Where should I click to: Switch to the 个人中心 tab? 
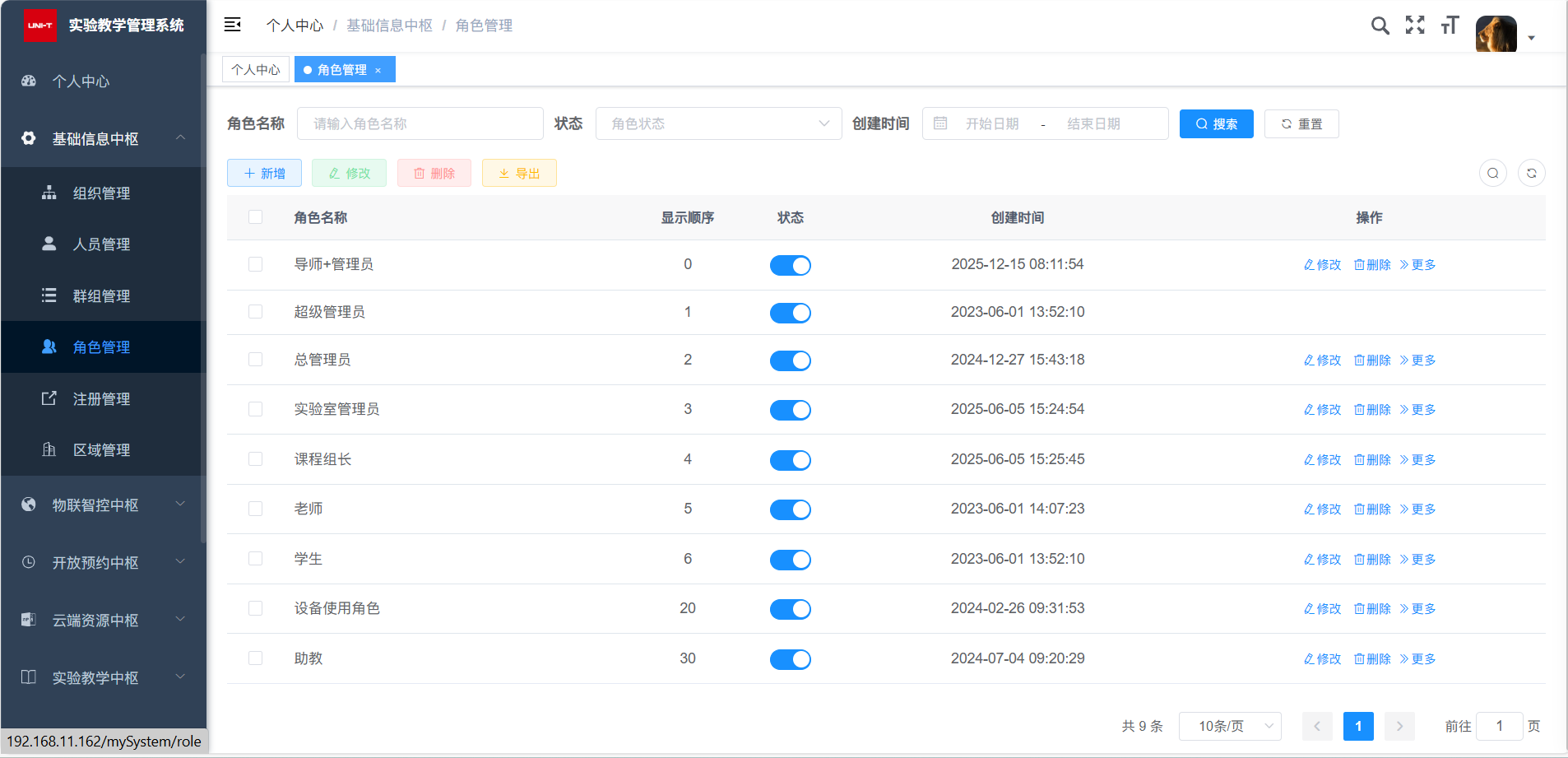[256, 70]
